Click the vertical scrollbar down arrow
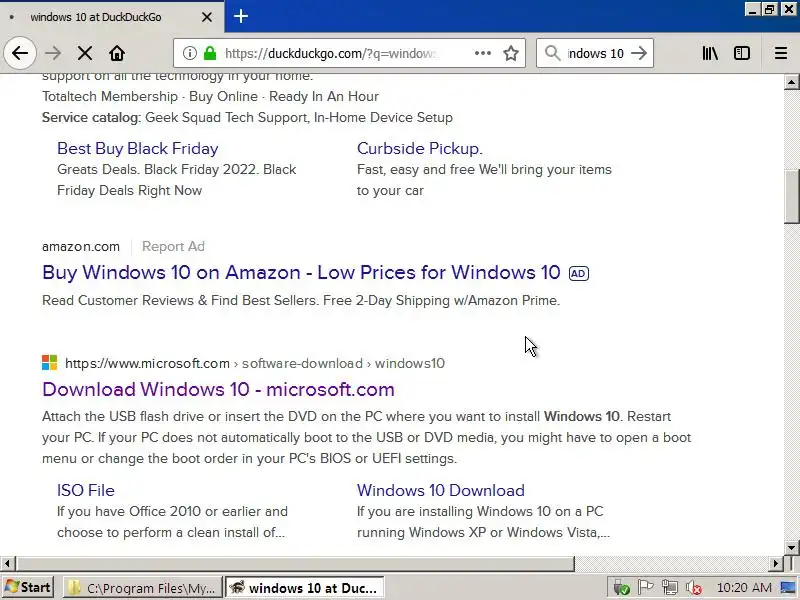The image size is (800, 600). coord(791,548)
